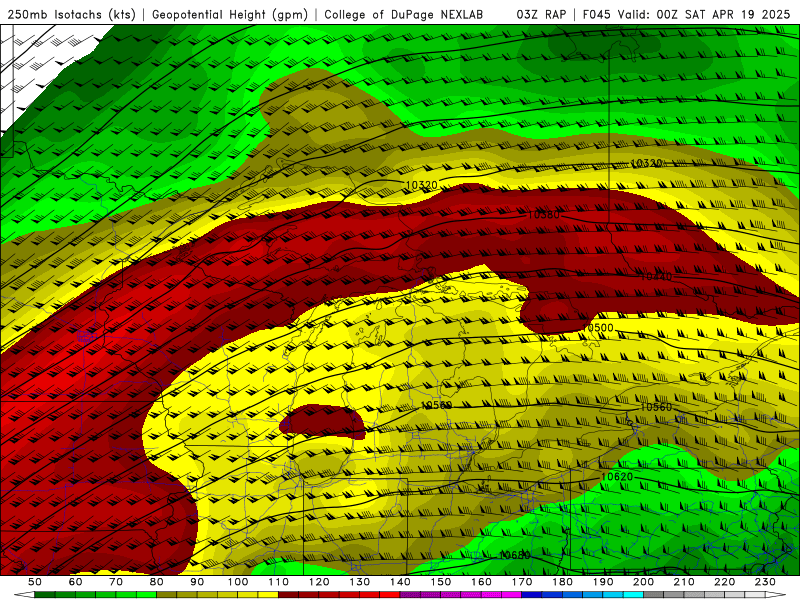Click the 220 label on the color scale
Screen dimensions: 800x600
pyautogui.click(x=724, y=582)
